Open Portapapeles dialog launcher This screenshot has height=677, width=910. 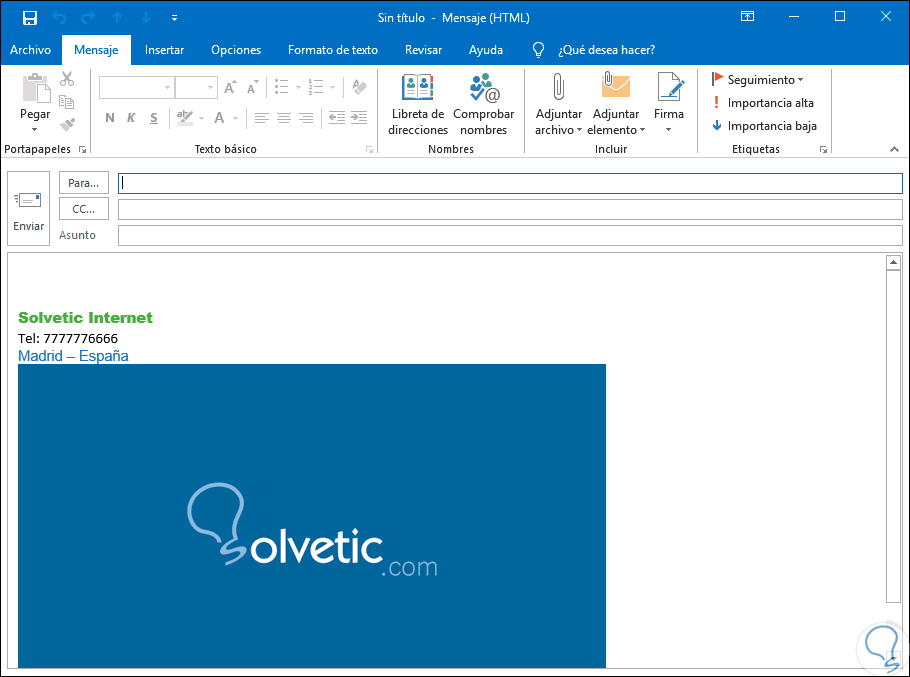(82, 150)
